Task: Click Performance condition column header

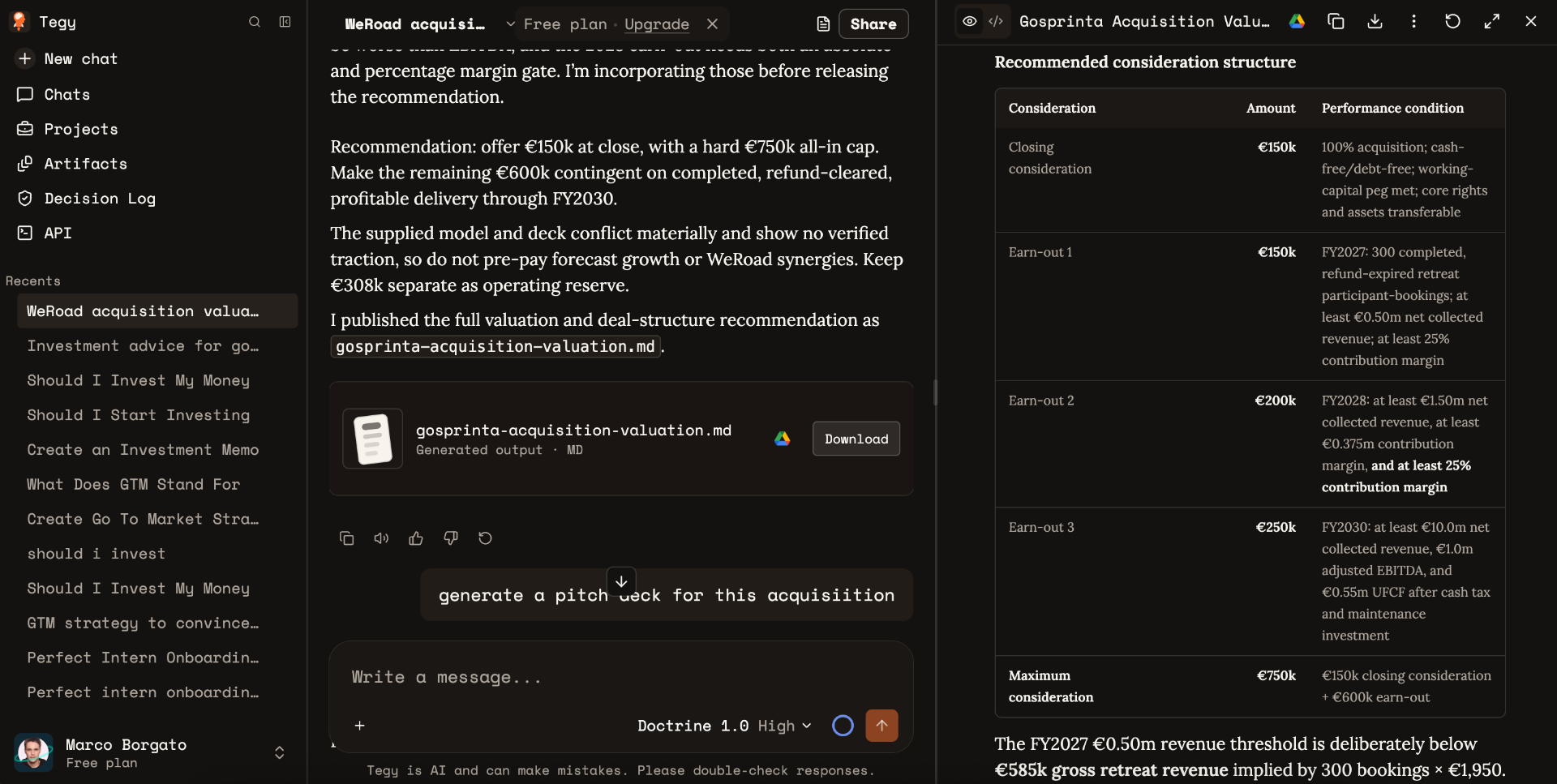Action: [x=1392, y=108]
